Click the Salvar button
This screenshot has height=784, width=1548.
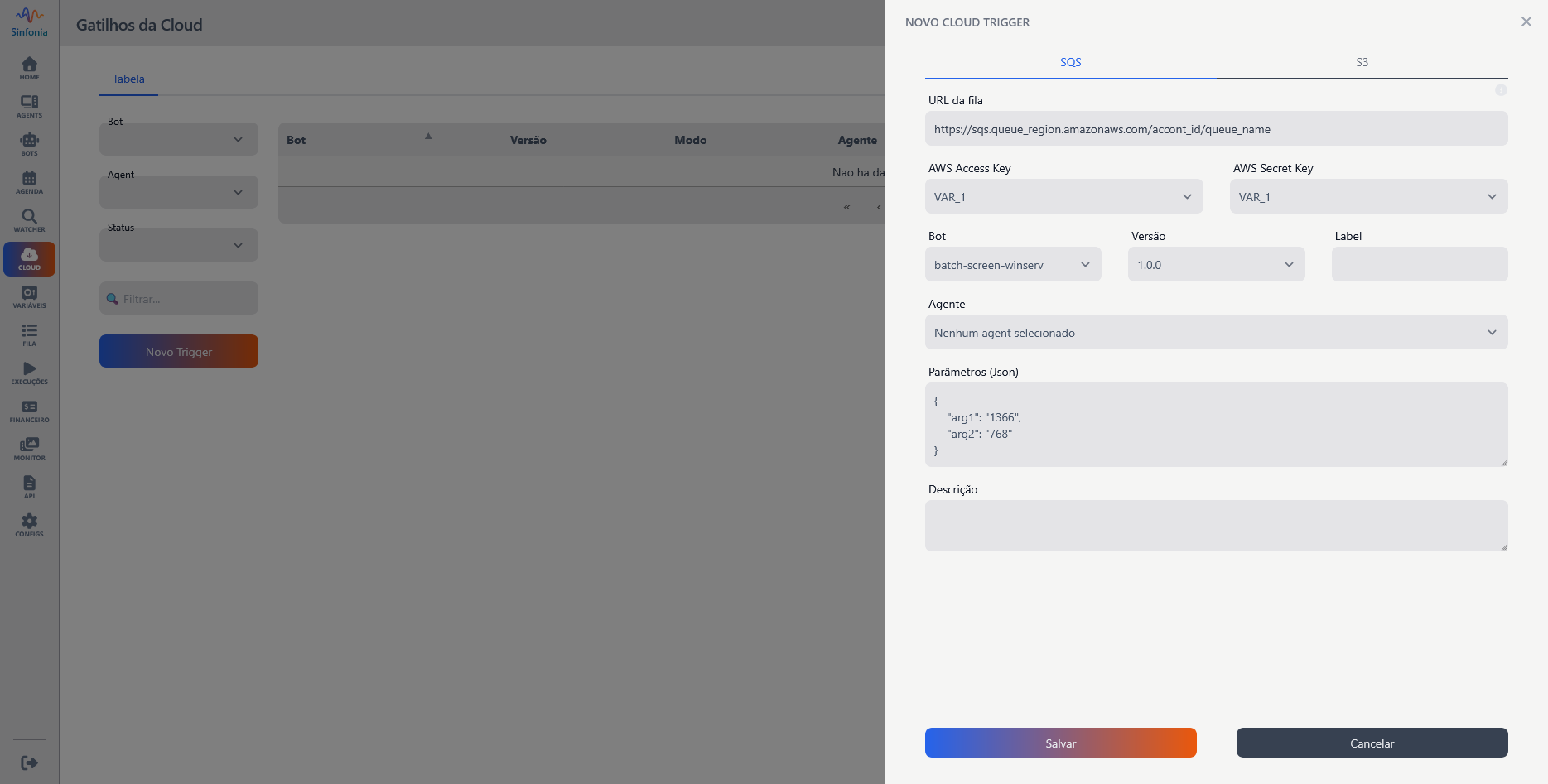point(1060,743)
